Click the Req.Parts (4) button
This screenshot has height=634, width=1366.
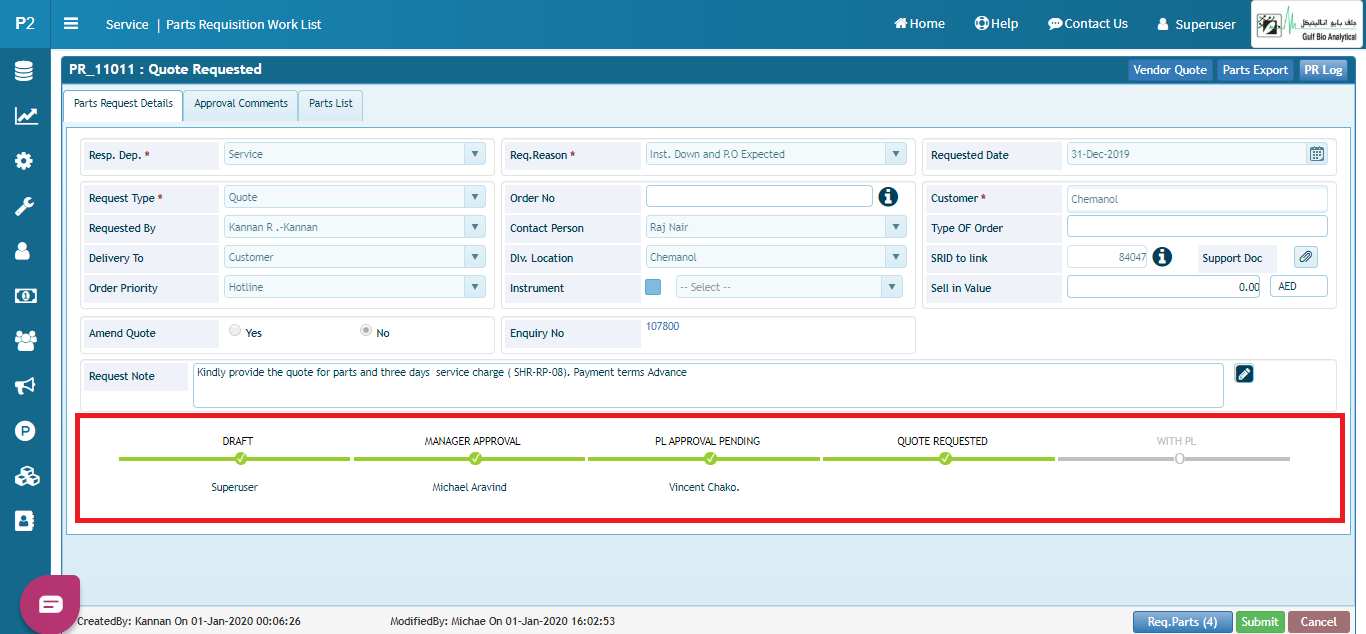pyautogui.click(x=1182, y=622)
